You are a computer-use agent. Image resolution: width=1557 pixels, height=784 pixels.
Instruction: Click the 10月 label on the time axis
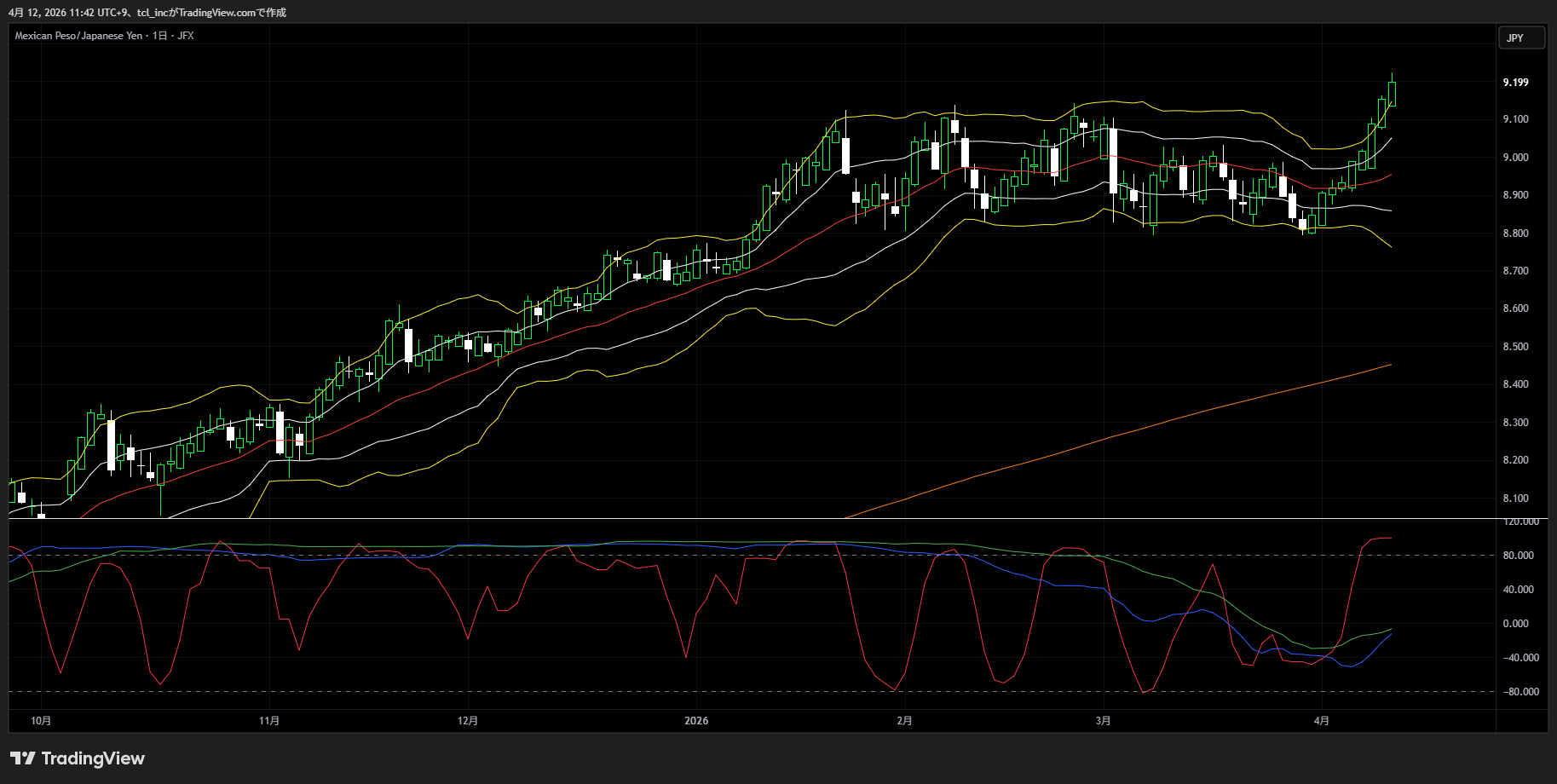click(41, 721)
